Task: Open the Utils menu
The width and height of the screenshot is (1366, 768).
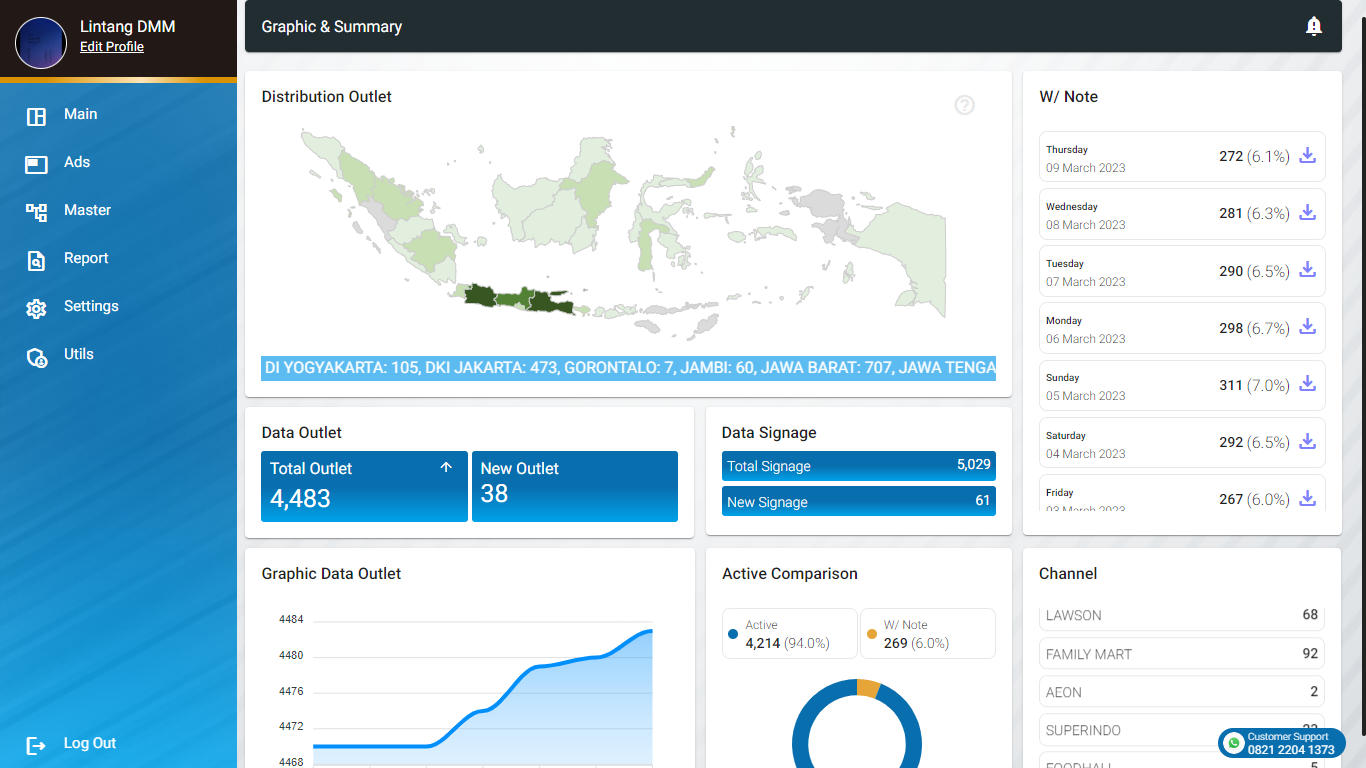Action: pyautogui.click(x=78, y=355)
